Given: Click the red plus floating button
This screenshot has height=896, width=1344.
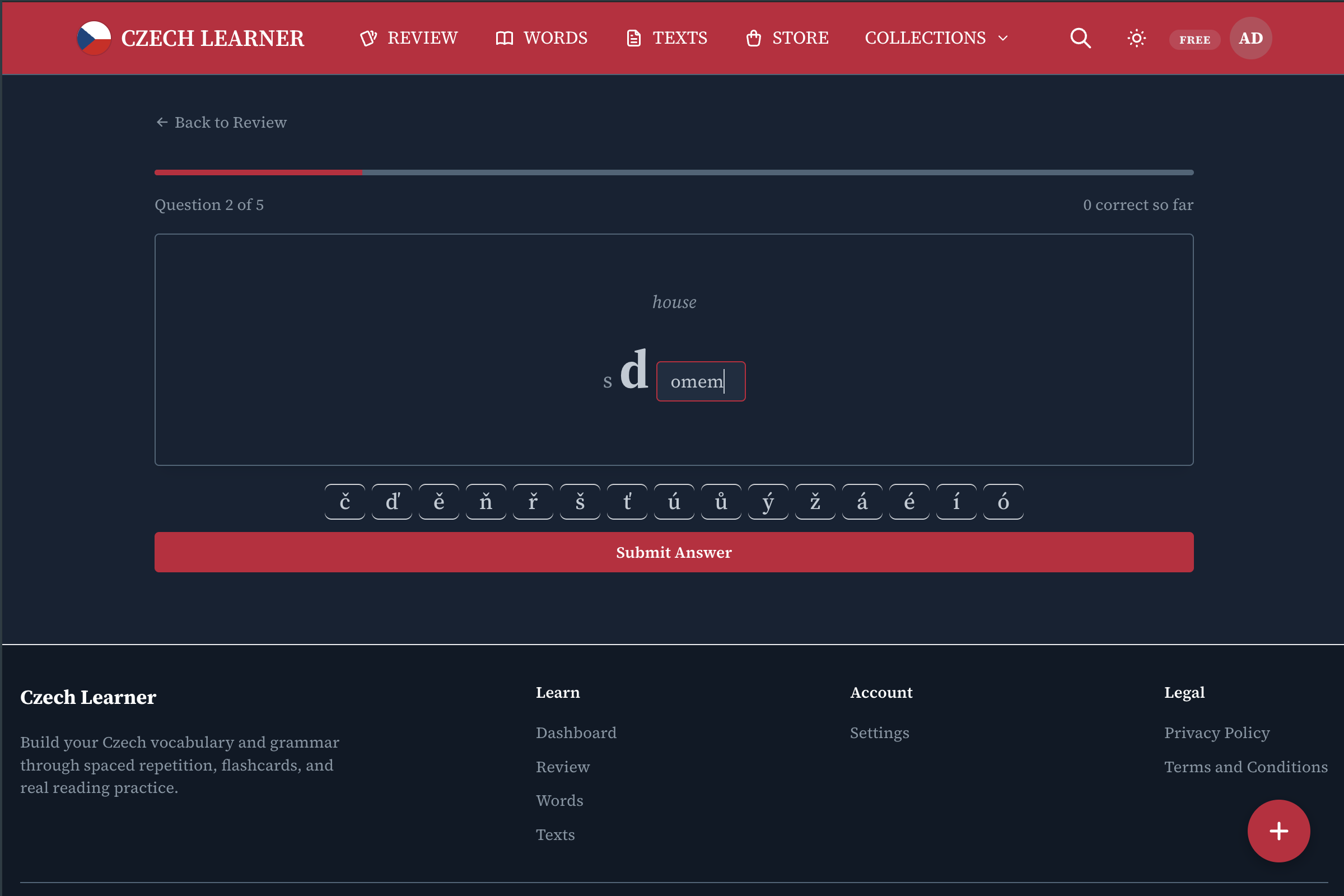Looking at the screenshot, I should (1278, 830).
